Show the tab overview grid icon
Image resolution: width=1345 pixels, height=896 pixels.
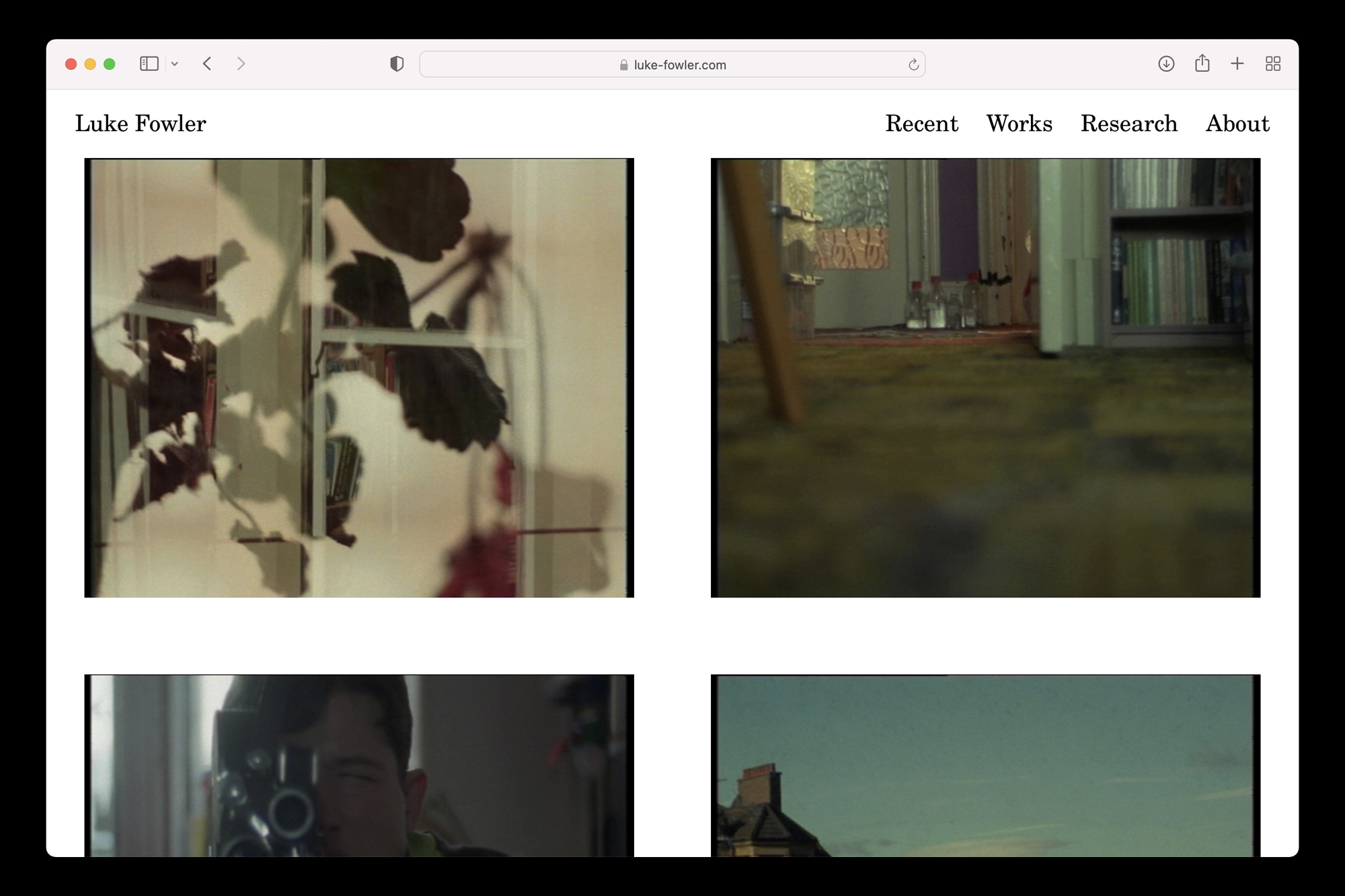pyautogui.click(x=1272, y=64)
